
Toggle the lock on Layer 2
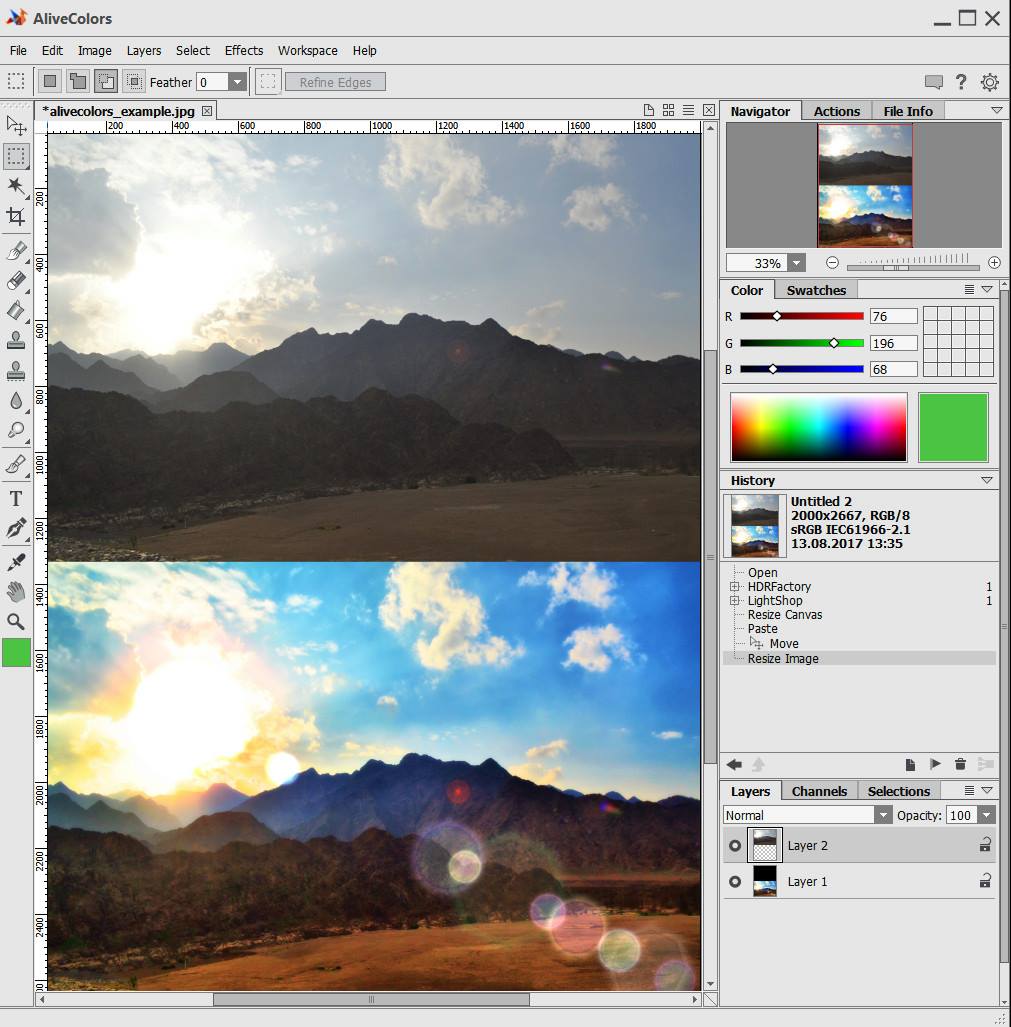coord(985,846)
